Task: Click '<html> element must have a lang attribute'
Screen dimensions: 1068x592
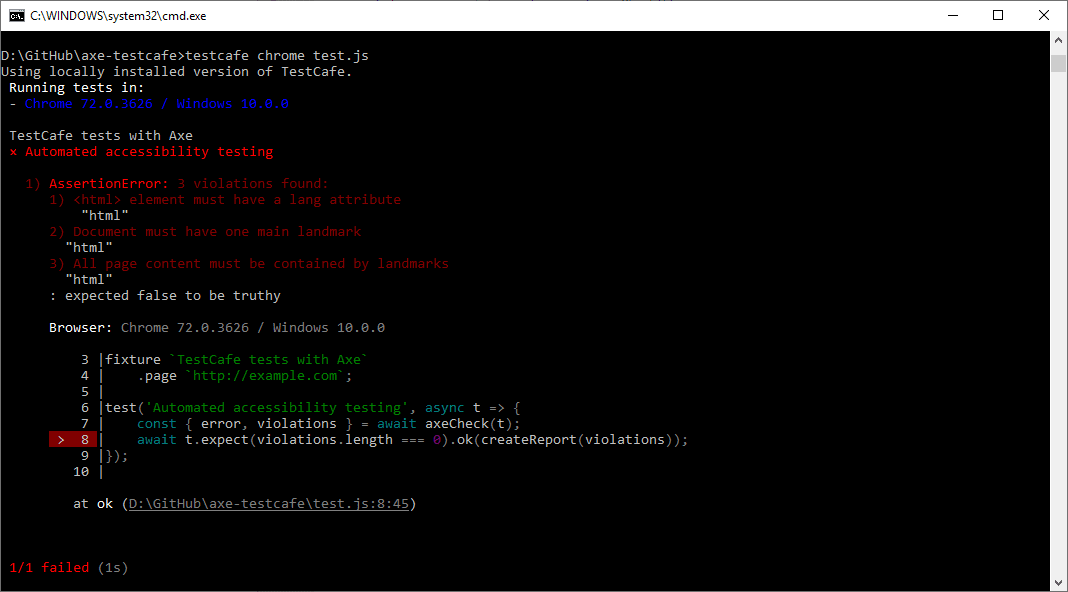Action: coord(237,200)
